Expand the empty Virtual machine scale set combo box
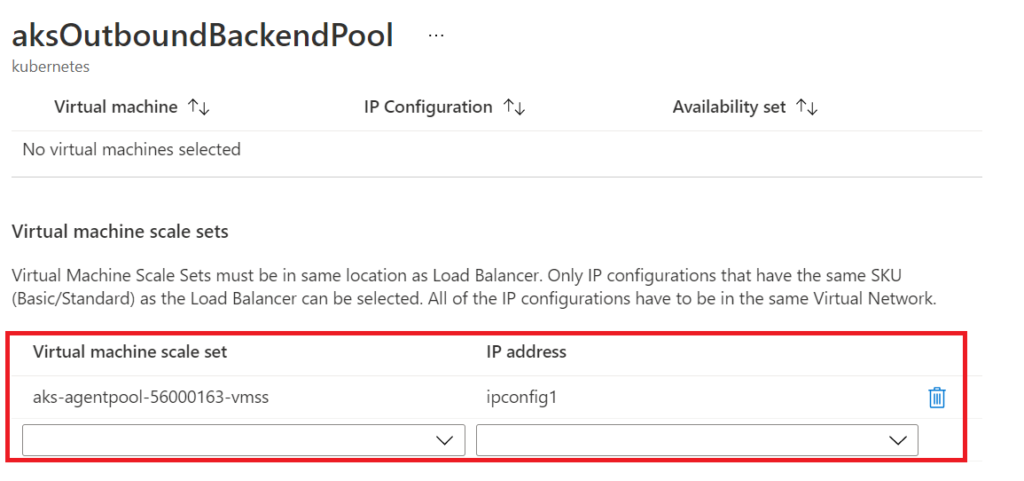The height and width of the screenshot is (481, 1024). pyautogui.click(x=244, y=440)
